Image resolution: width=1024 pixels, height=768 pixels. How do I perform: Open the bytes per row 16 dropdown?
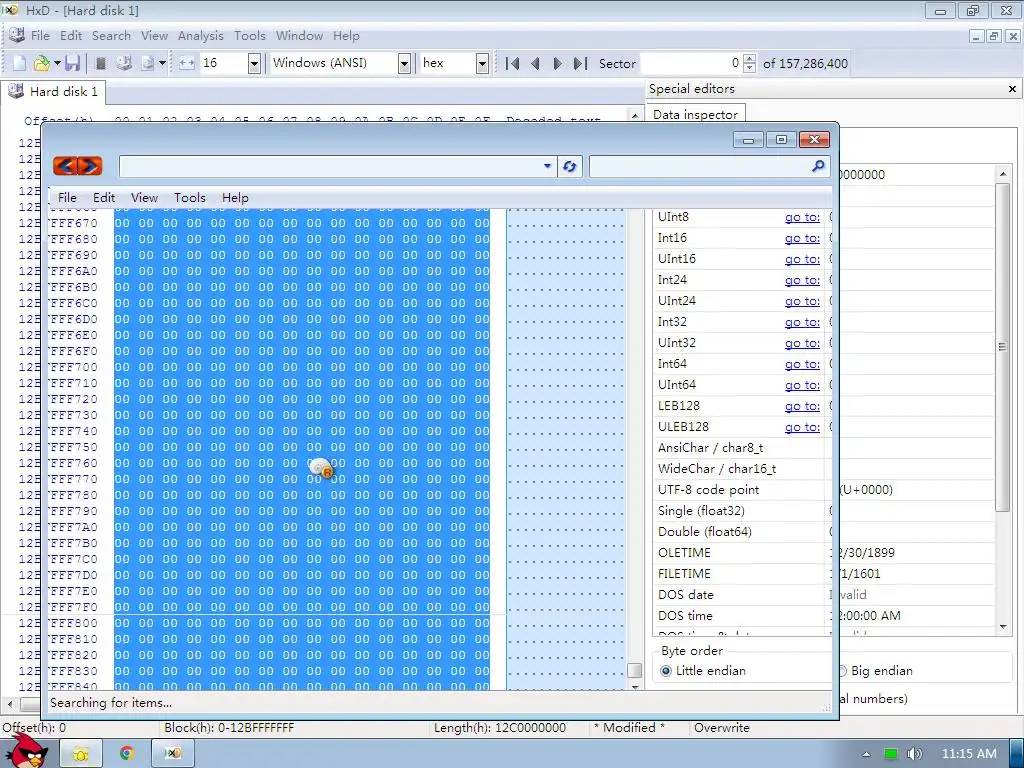255,63
